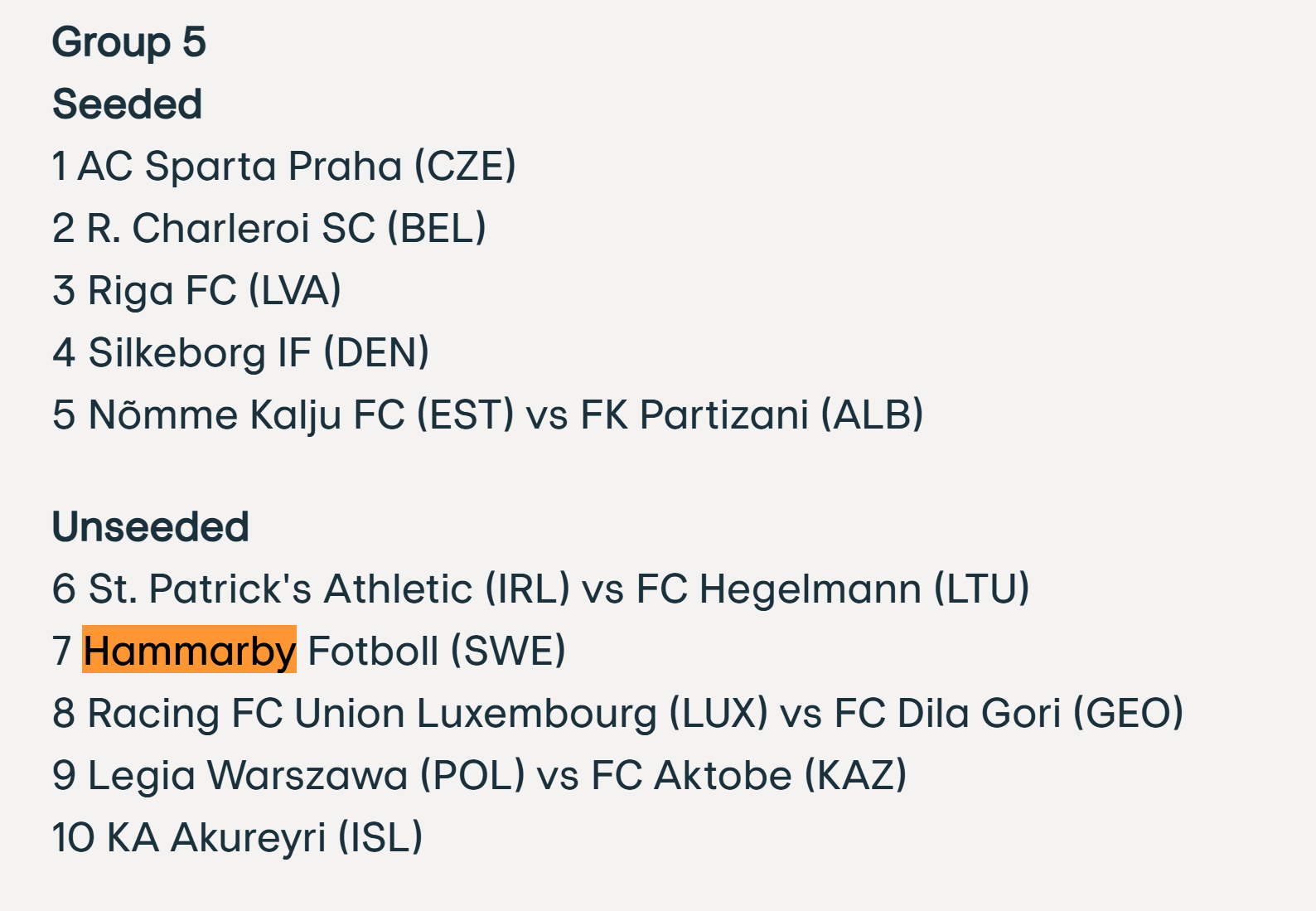The height and width of the screenshot is (911, 1316).
Task: Click the Seeded heading
Action: (127, 104)
